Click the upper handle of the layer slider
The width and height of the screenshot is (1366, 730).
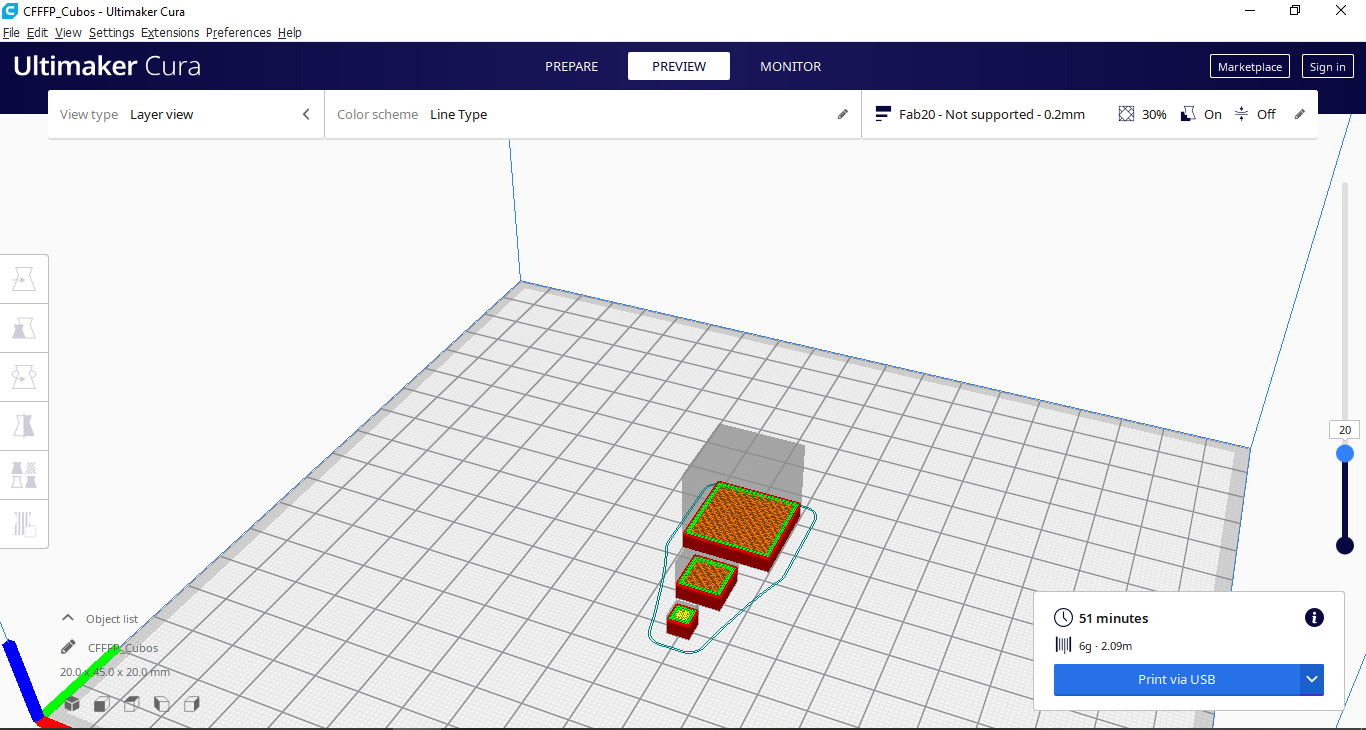(x=1345, y=453)
